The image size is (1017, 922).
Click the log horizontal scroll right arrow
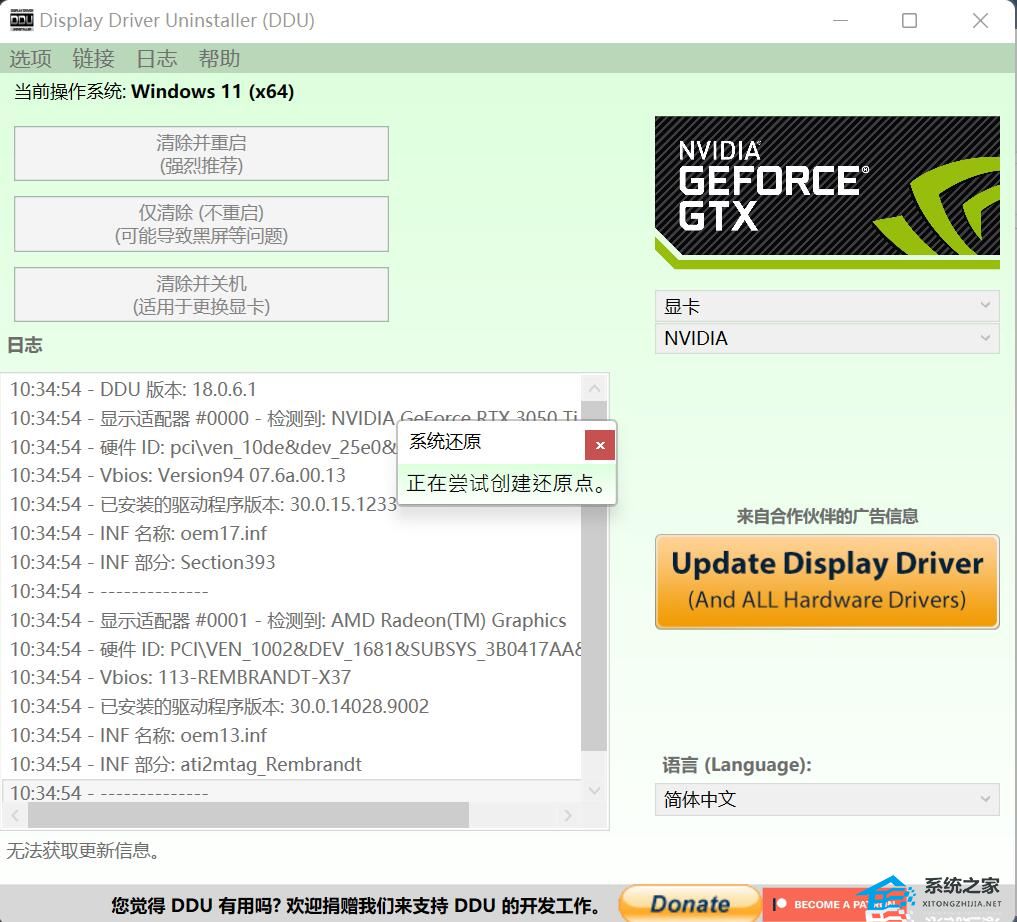click(x=568, y=816)
